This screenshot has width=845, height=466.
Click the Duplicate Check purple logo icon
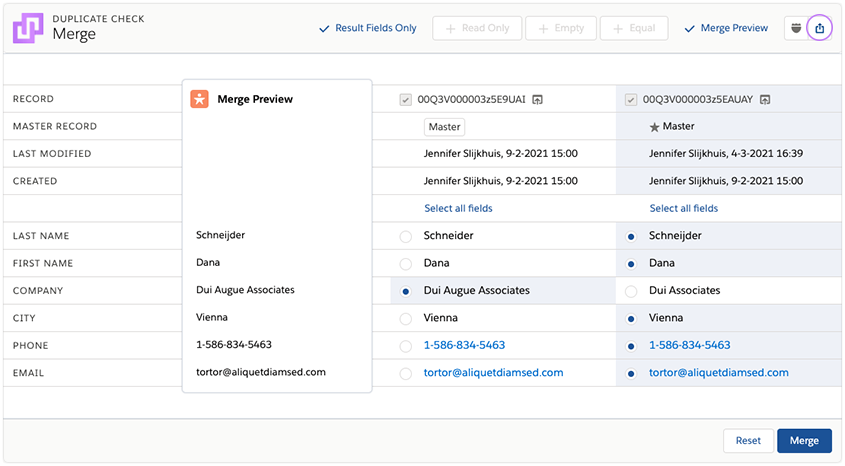[x=28, y=28]
